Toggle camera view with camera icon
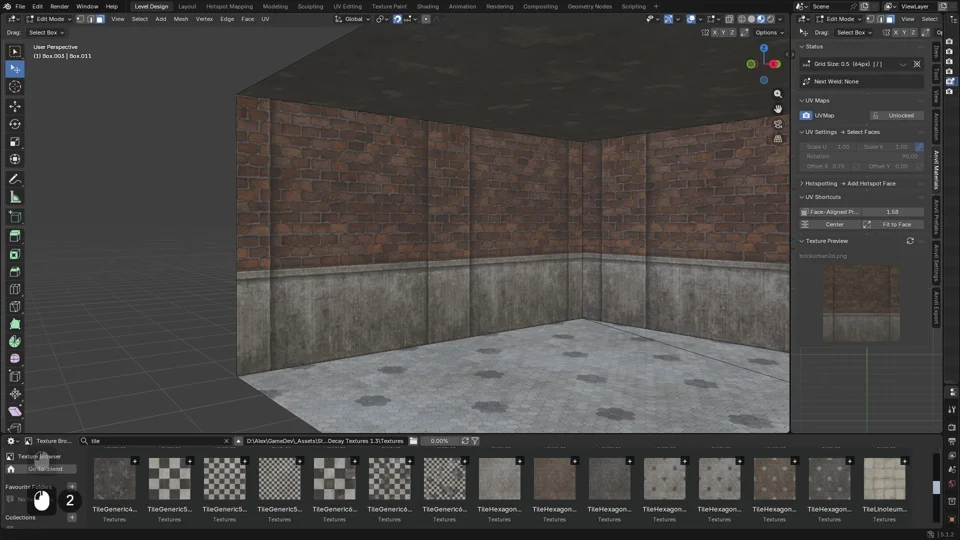Screen dimensions: 960x540 [x=778, y=124]
